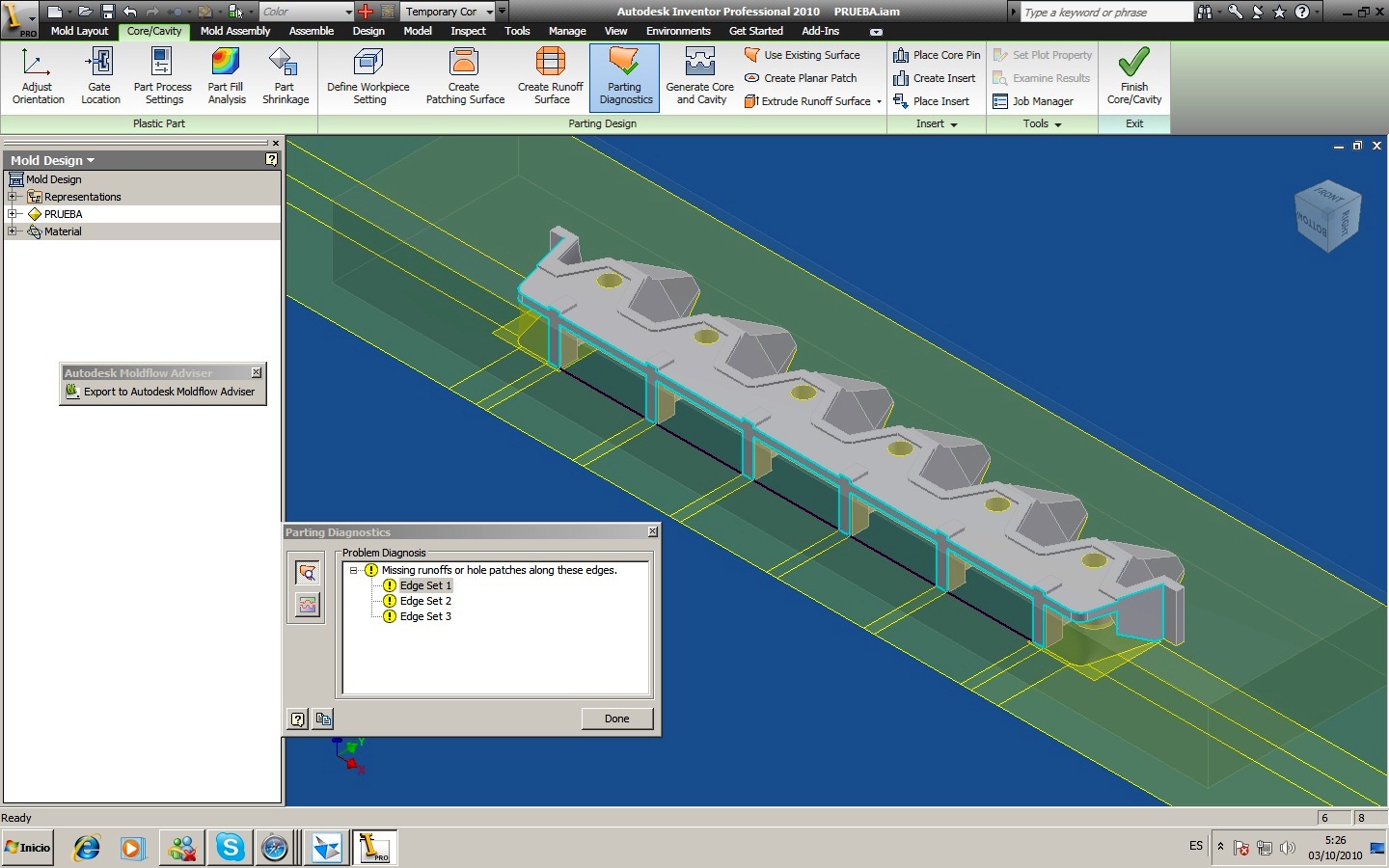The height and width of the screenshot is (868, 1389).
Task: Click Finish Core/Cavity checkmark
Action: pyautogui.click(x=1134, y=76)
